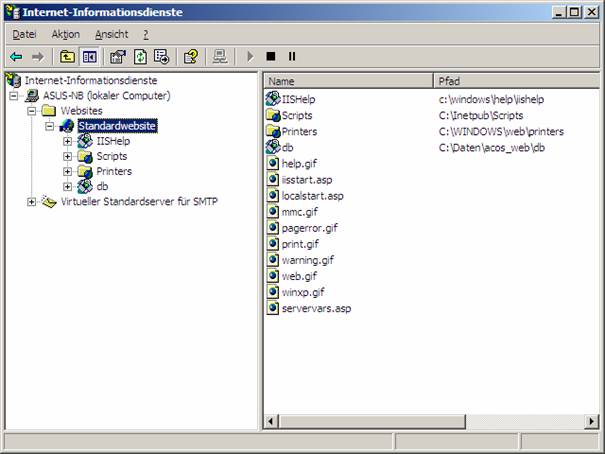Select pagerror.gif in the file list
This screenshot has height=454, width=605.
[309, 228]
